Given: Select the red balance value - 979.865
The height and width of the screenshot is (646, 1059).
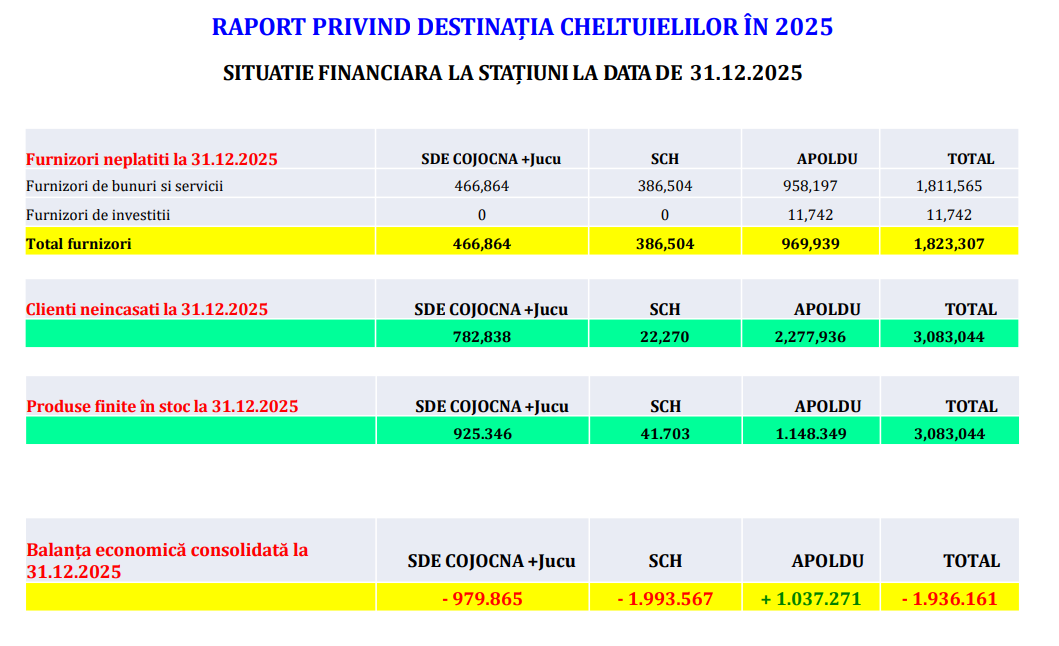Looking at the screenshot, I should point(481,599).
